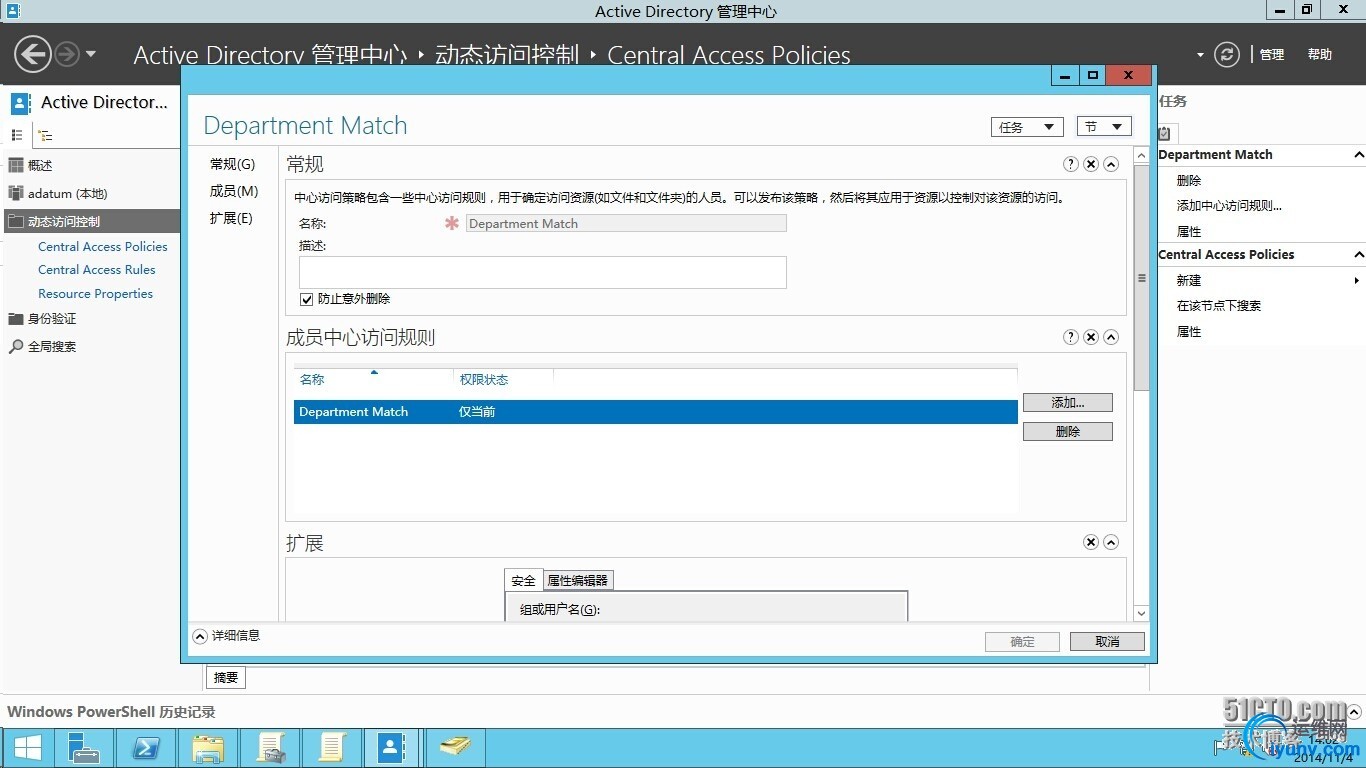Open the 管理 menu

pos(1272,55)
